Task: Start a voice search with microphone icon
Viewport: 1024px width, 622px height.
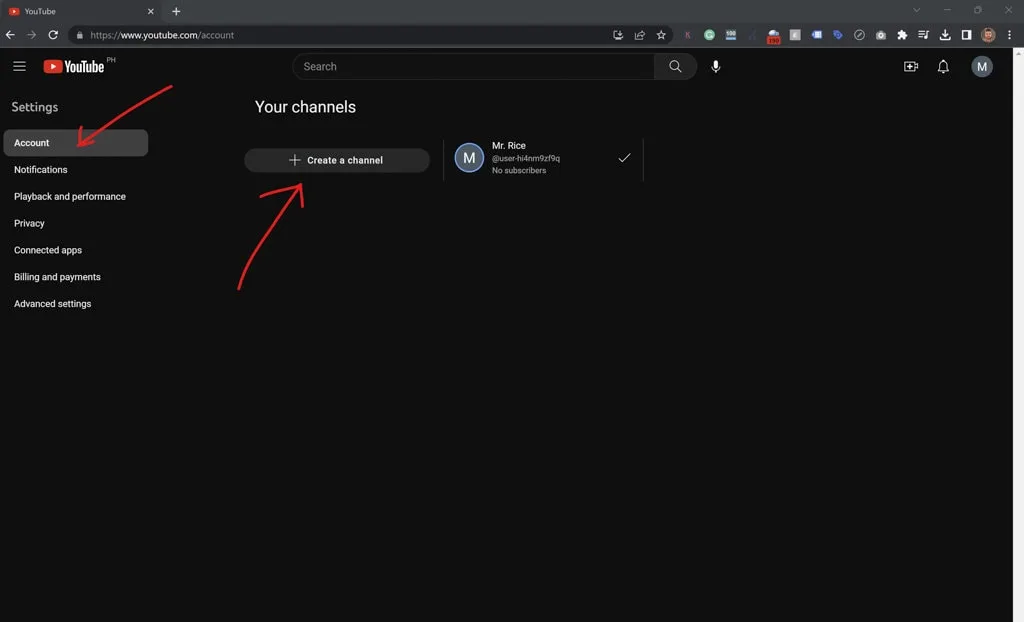Action: 715,66
